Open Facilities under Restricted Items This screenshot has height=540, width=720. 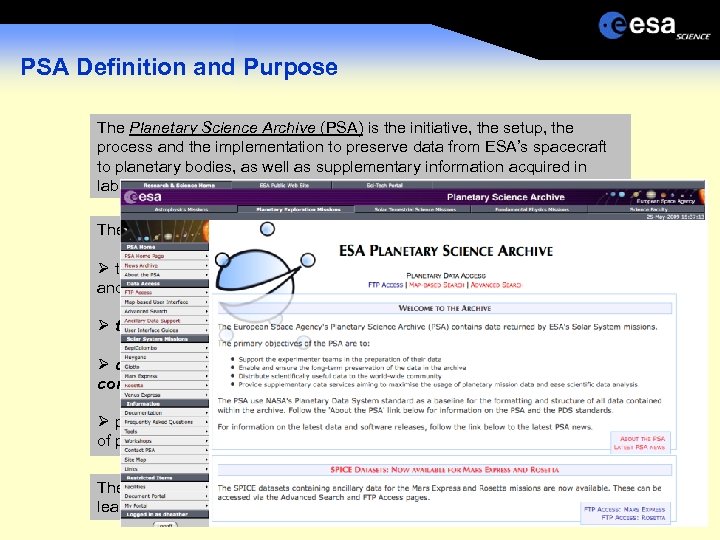(165, 487)
